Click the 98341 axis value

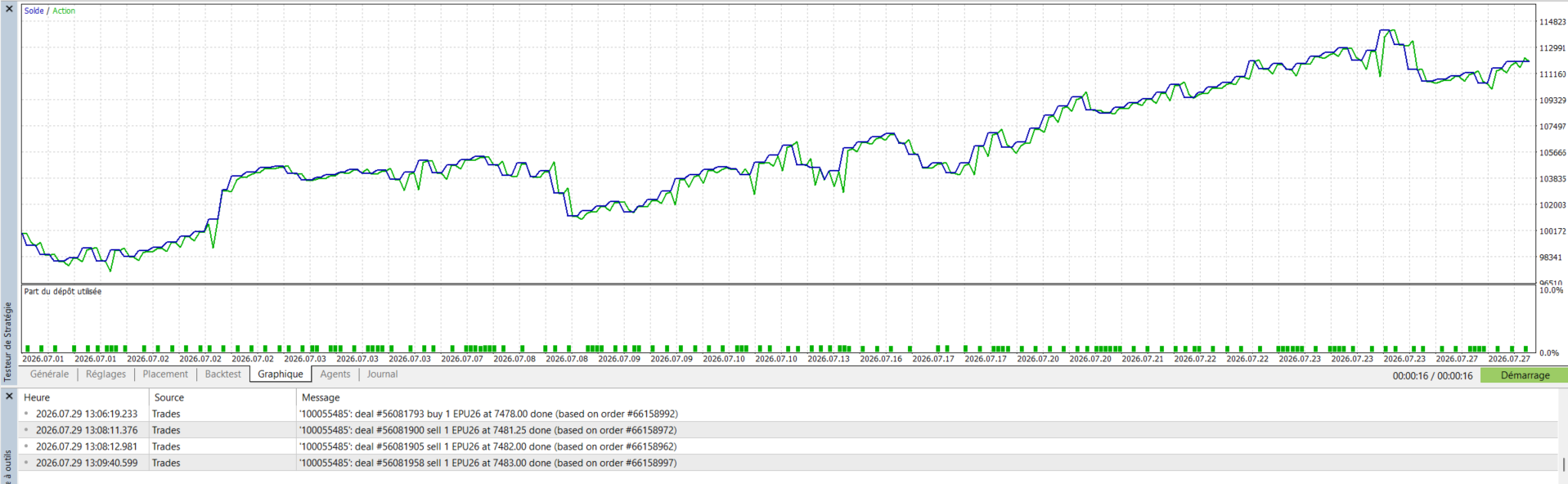(x=1551, y=258)
